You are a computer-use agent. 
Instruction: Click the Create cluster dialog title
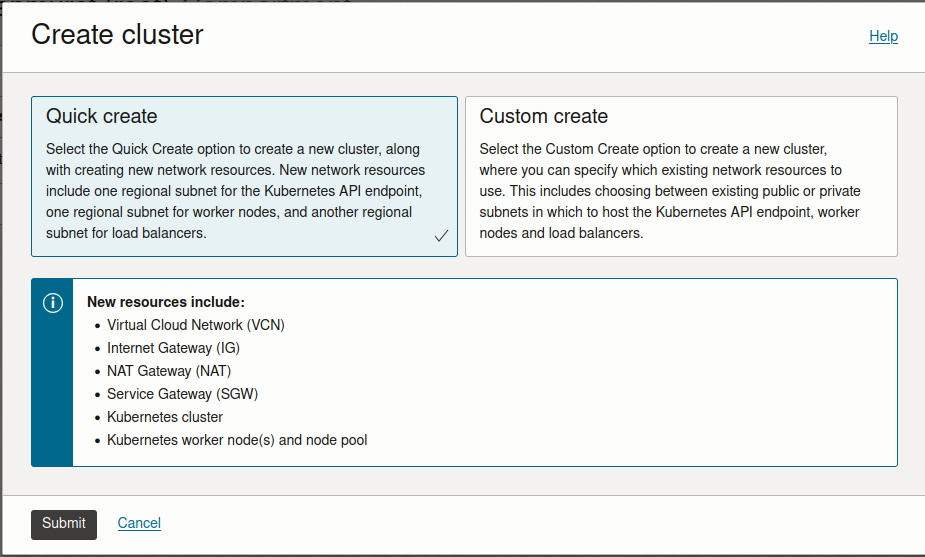point(117,35)
